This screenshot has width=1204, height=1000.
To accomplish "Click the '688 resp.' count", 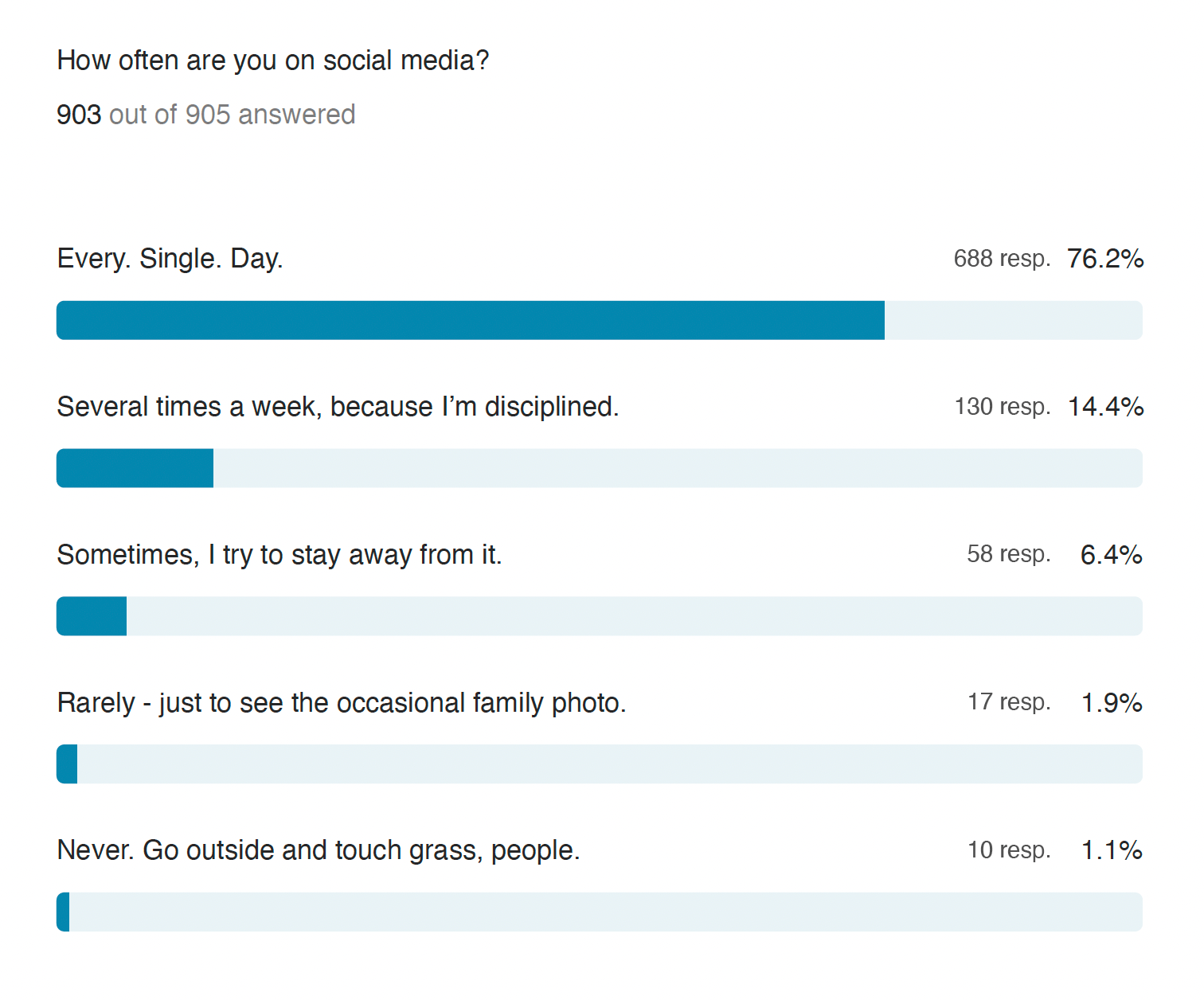I will click(1003, 259).
